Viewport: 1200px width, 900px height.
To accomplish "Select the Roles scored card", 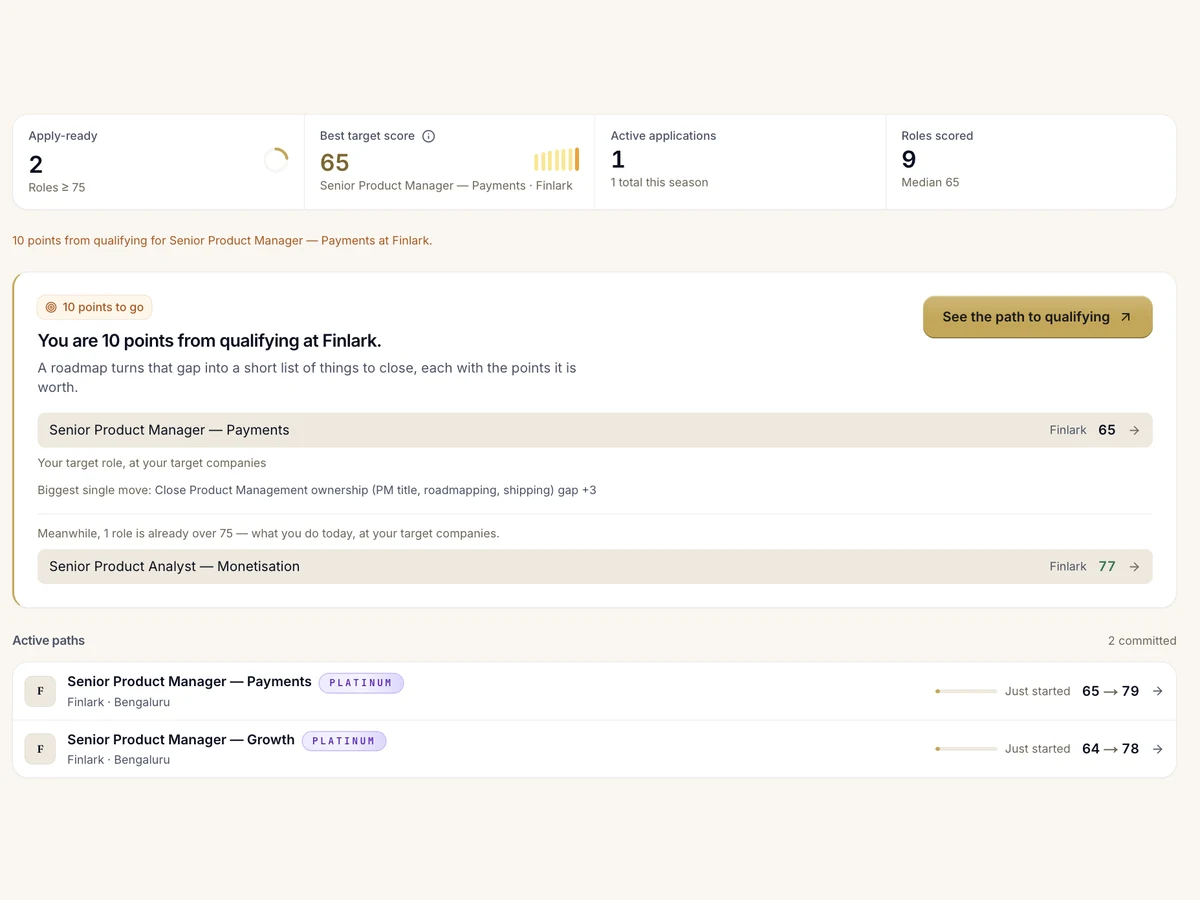I will click(1031, 162).
